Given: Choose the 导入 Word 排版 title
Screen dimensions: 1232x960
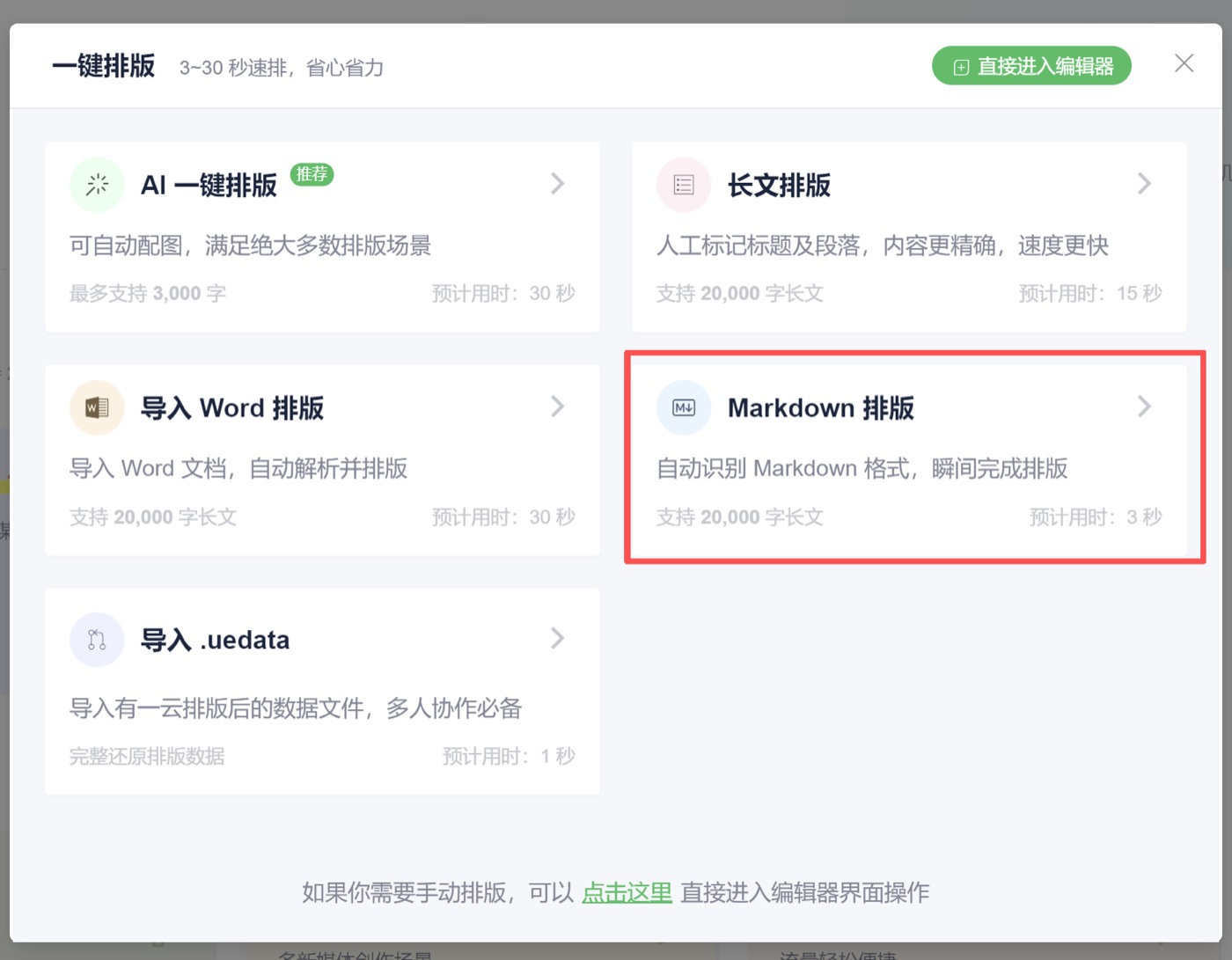Looking at the screenshot, I should click(232, 408).
